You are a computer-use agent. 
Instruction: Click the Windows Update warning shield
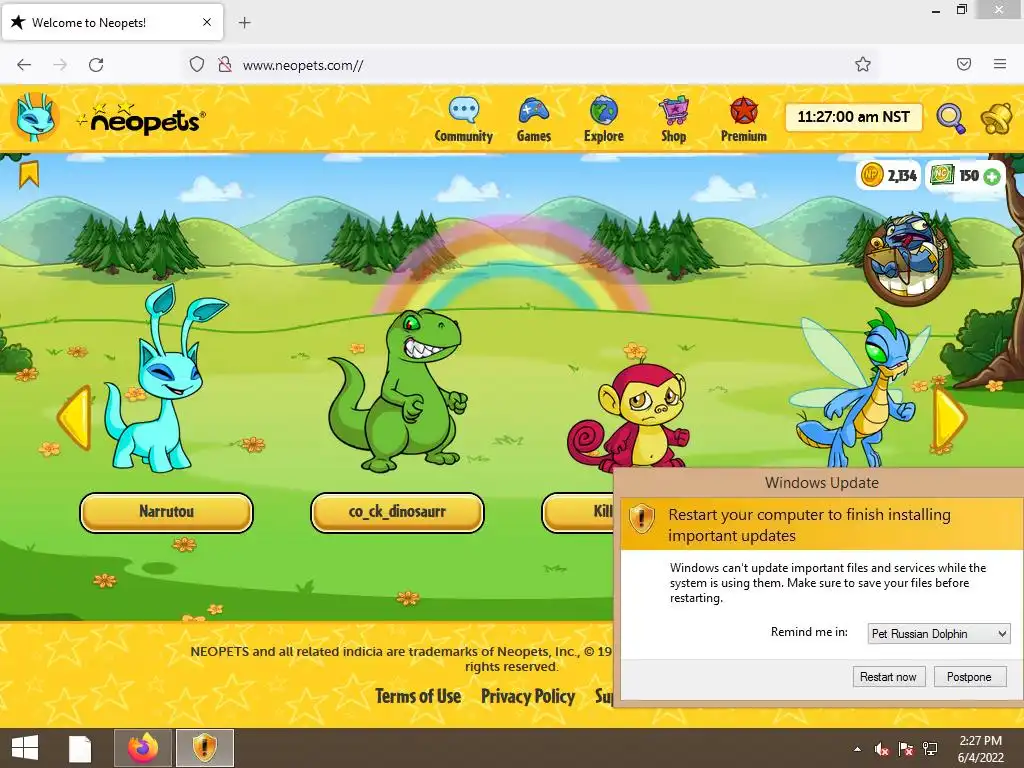point(641,519)
